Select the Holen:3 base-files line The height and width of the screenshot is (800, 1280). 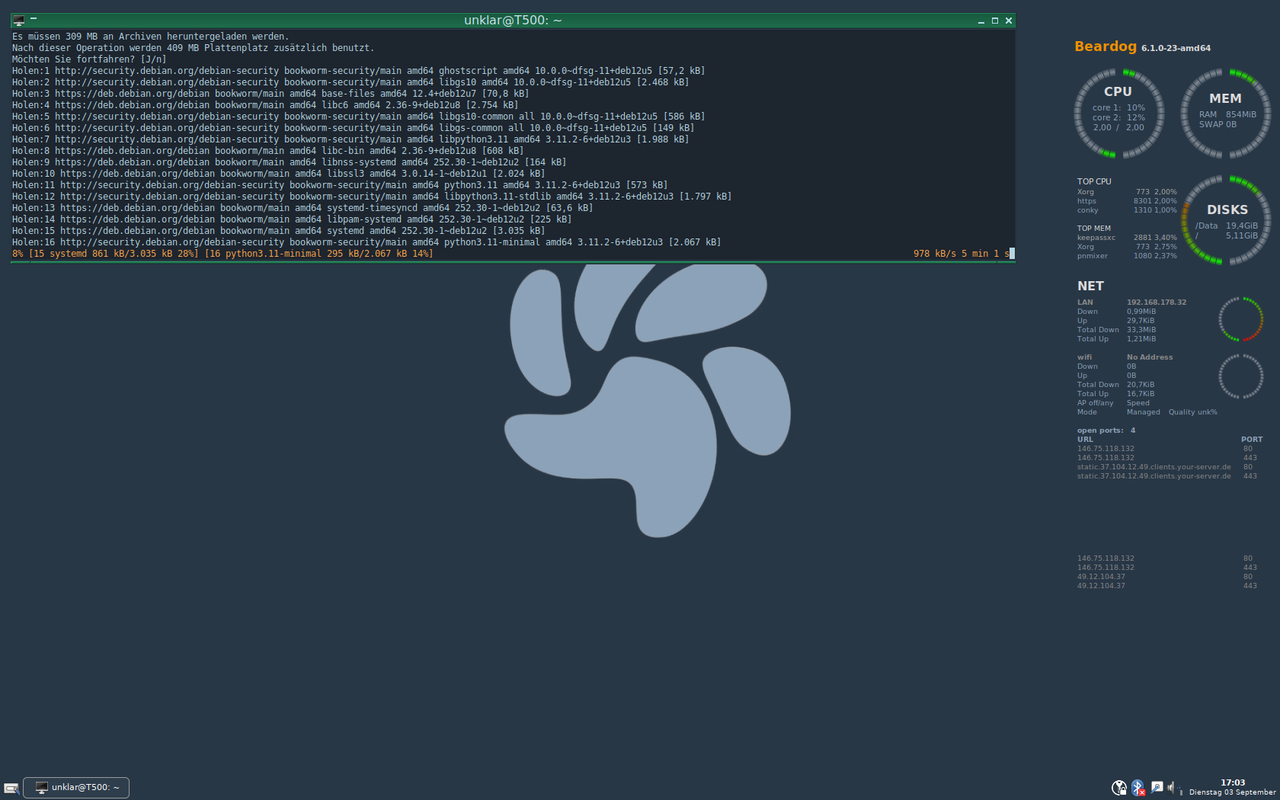pos(270,93)
